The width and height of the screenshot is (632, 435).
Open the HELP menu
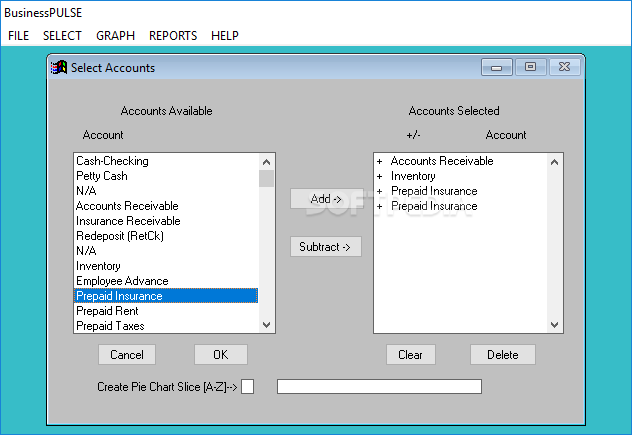tap(225, 35)
